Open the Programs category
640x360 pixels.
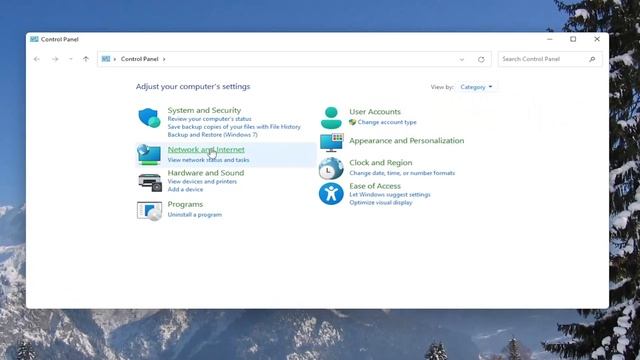[x=185, y=204]
